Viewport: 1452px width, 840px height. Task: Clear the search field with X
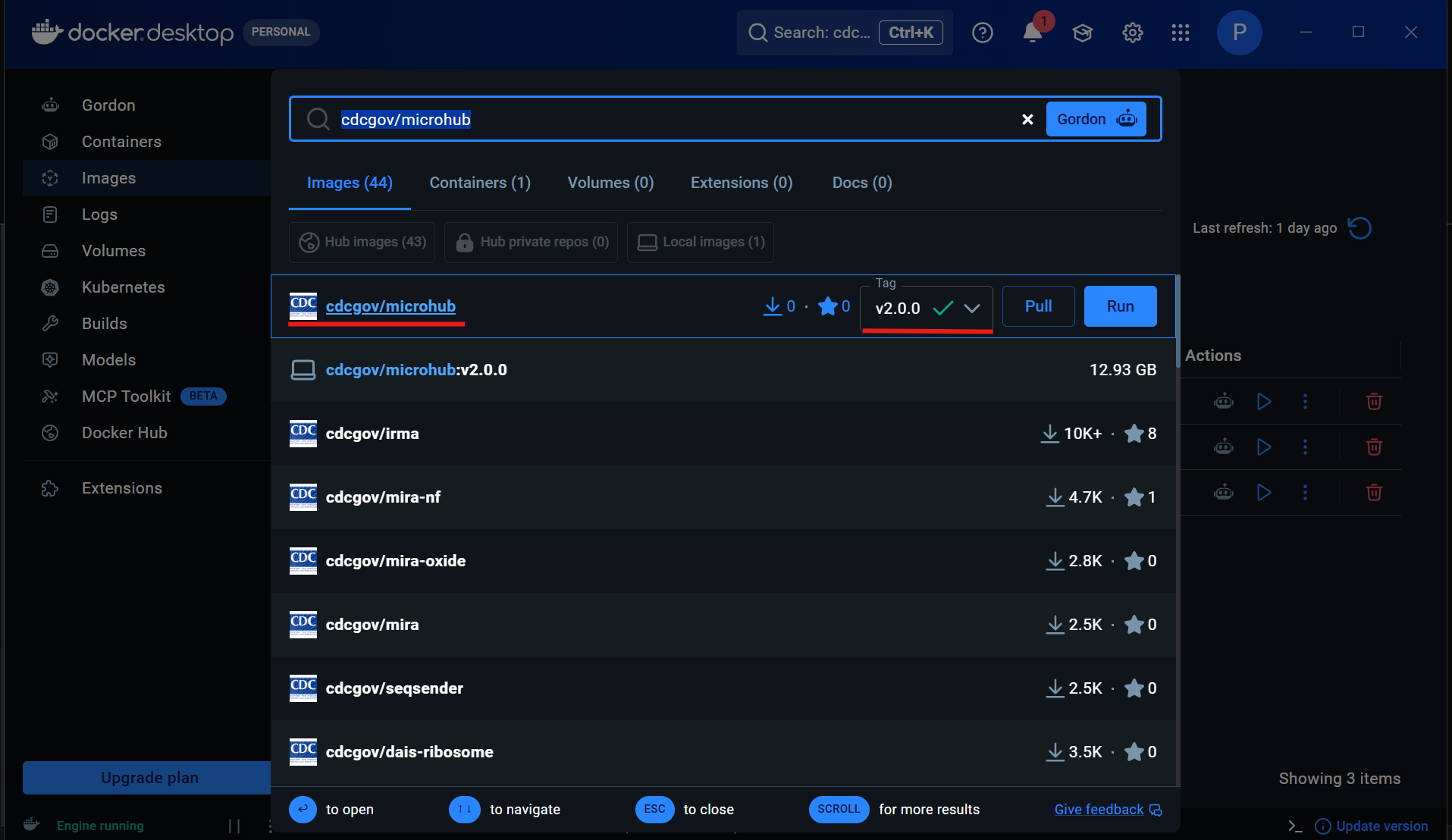click(1027, 119)
